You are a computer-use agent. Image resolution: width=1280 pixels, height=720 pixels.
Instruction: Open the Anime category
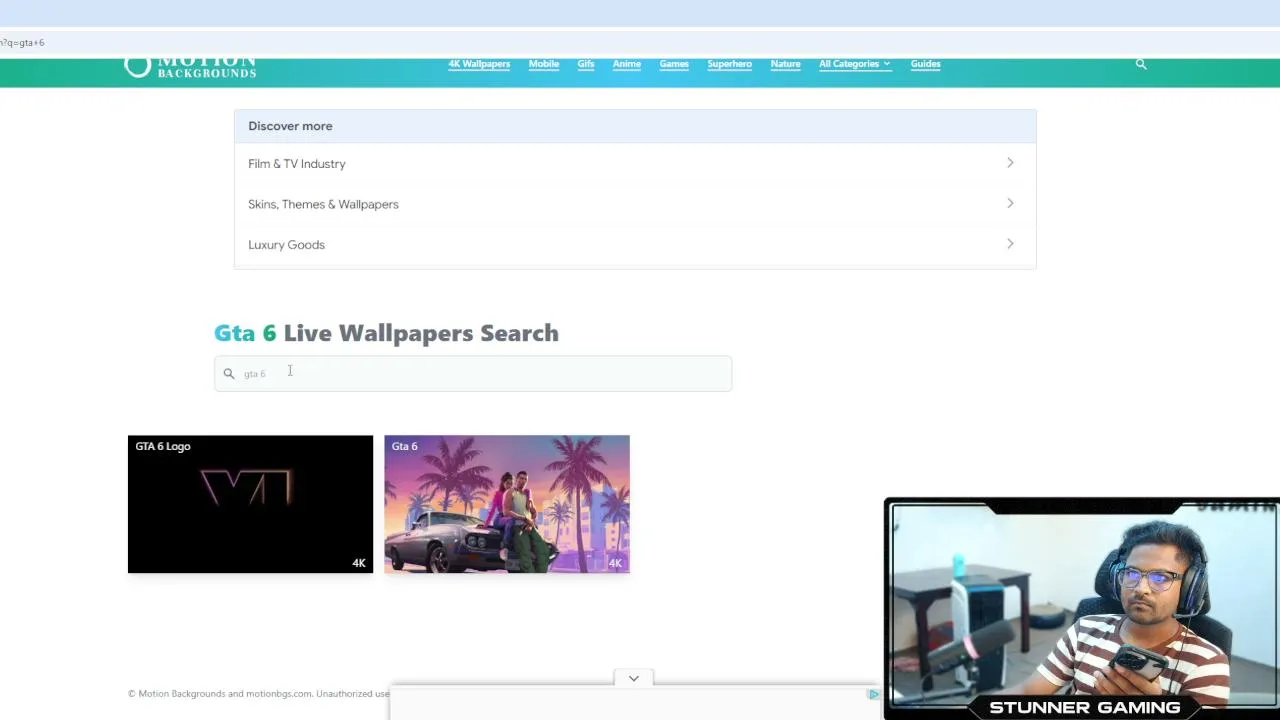(627, 64)
